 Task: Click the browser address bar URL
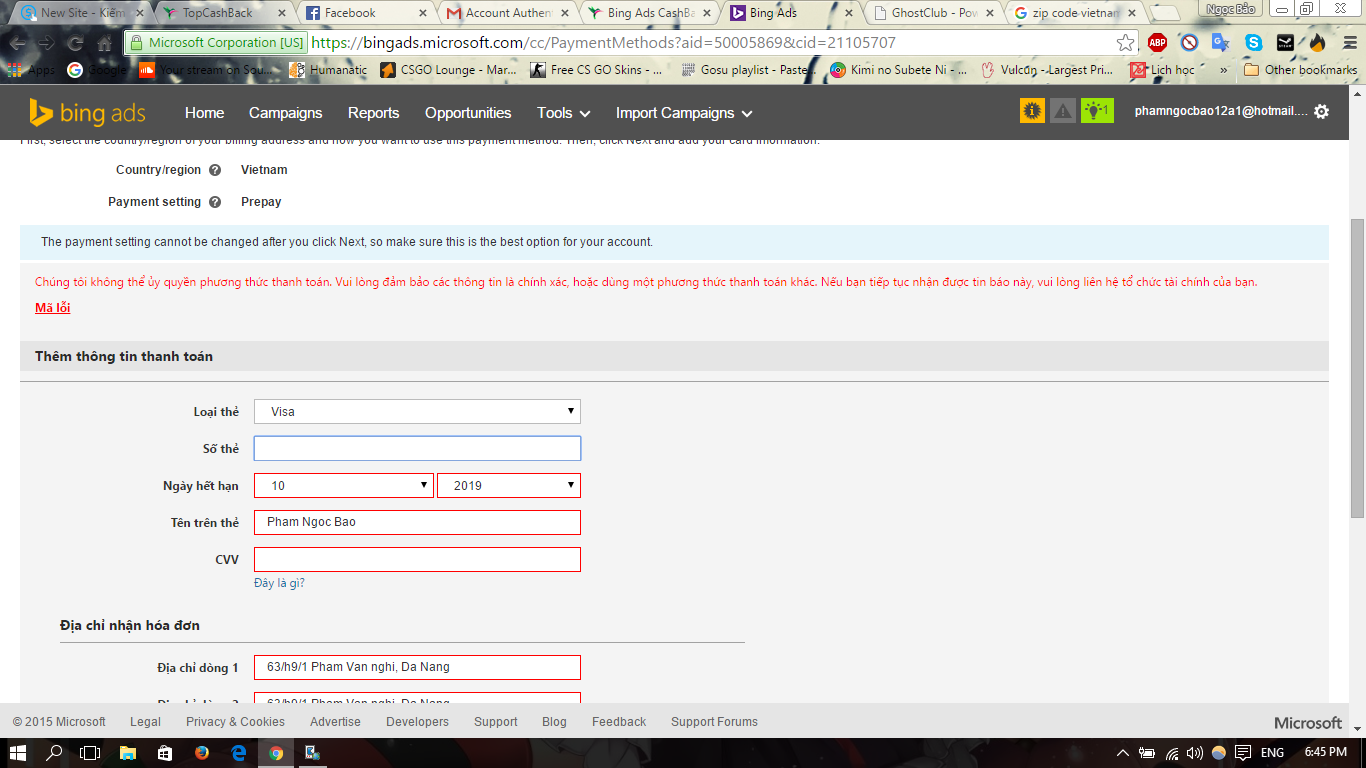click(603, 43)
